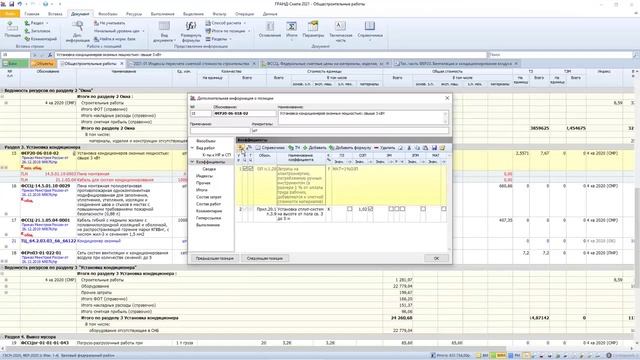Screen dimensions: 640x360
Task: Open Доп. информация magnifier icon
Action: pos(78,31)
